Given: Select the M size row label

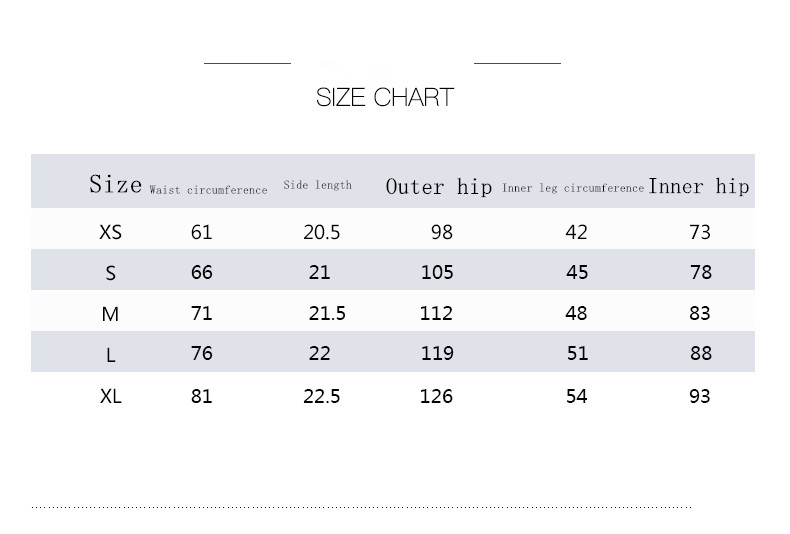Looking at the screenshot, I should [x=110, y=314].
